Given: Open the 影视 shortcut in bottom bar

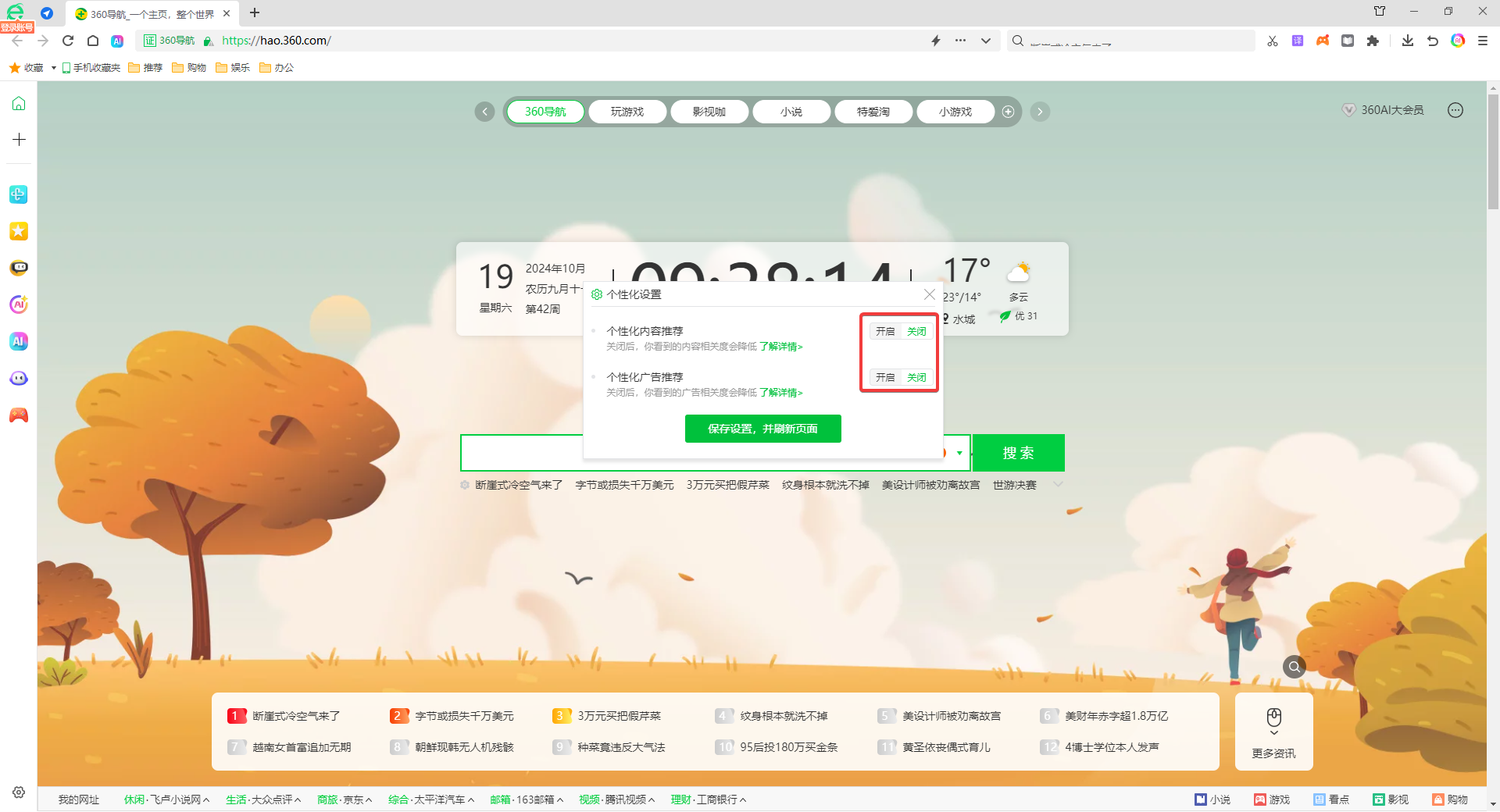Looking at the screenshot, I should click(1391, 800).
